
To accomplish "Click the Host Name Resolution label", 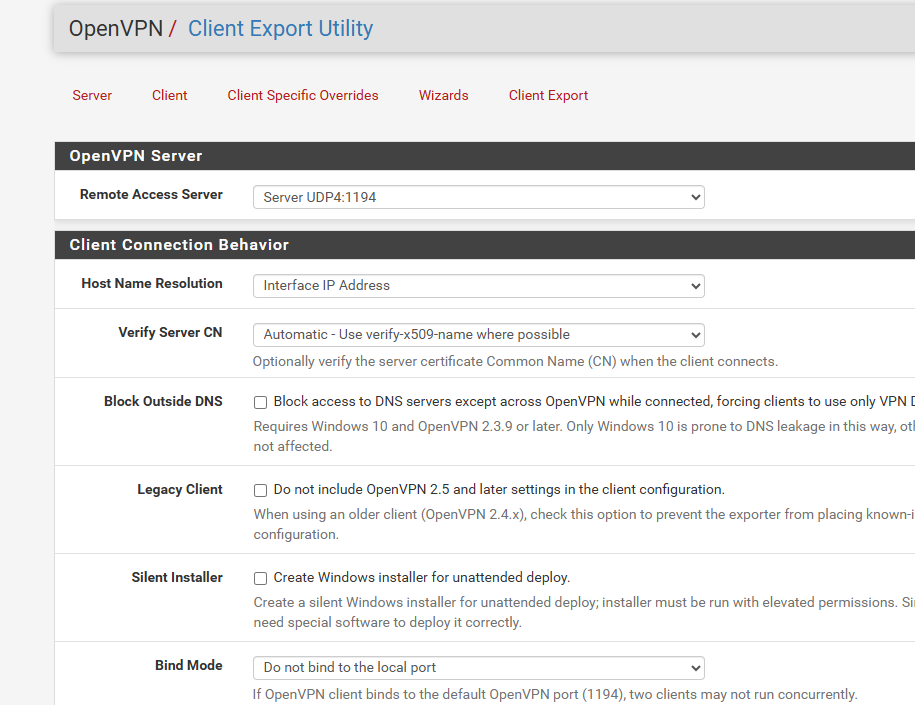I will (152, 283).
